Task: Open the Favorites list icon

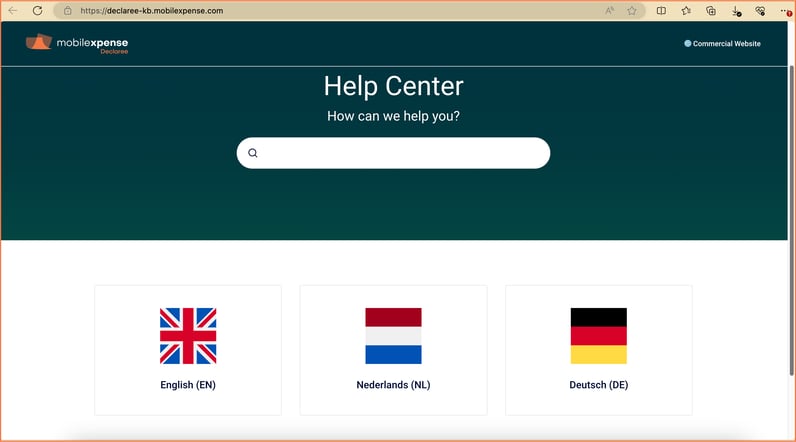Action: click(686, 11)
